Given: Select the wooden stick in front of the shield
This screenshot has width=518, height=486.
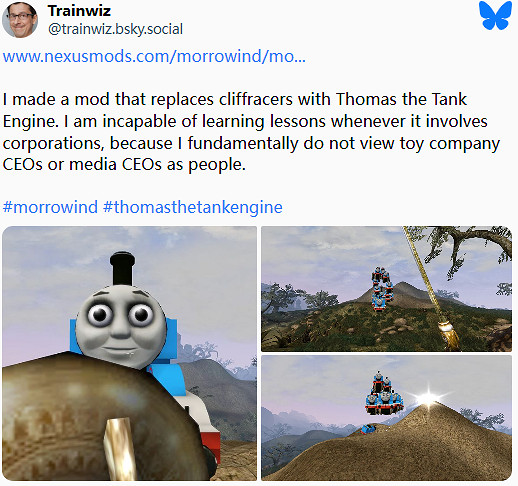Looking at the screenshot, I should pyautogui.click(x=119, y=449).
